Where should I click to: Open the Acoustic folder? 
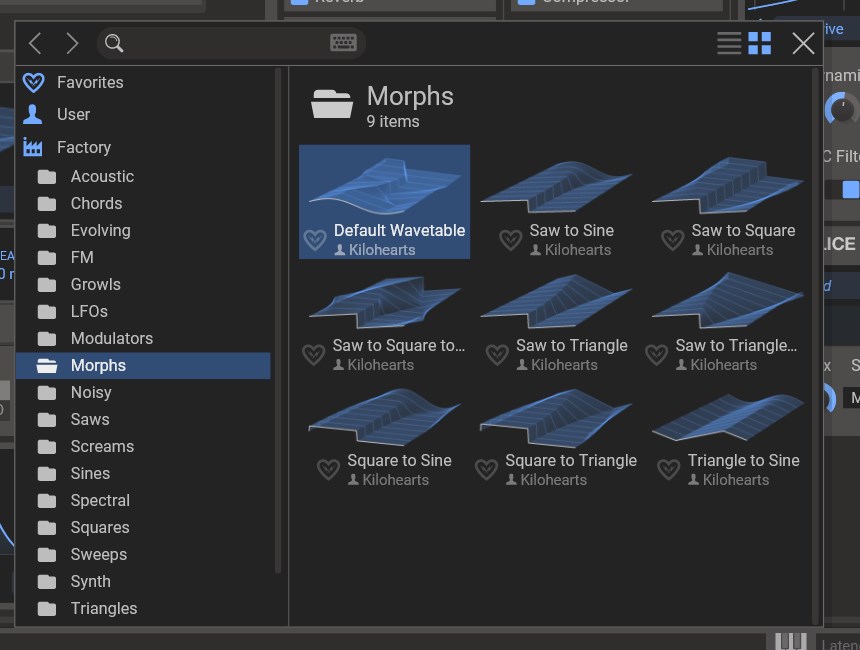[x=101, y=176]
